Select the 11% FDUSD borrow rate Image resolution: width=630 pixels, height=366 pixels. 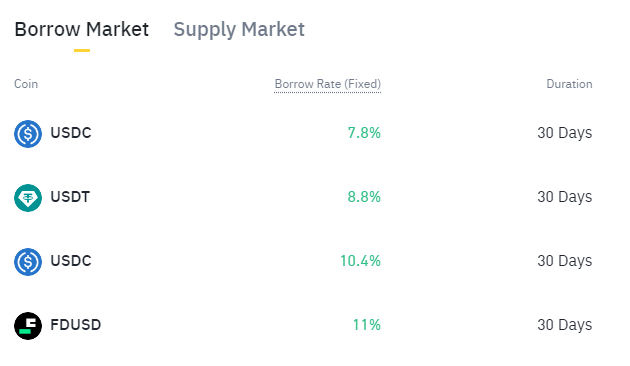pos(366,325)
